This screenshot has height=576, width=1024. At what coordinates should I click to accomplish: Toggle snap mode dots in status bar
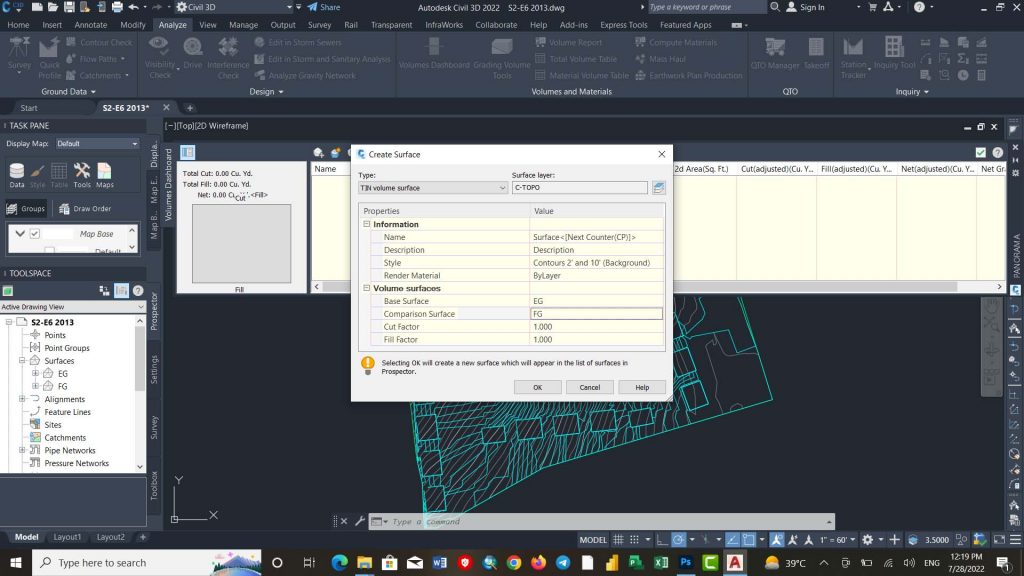634,539
